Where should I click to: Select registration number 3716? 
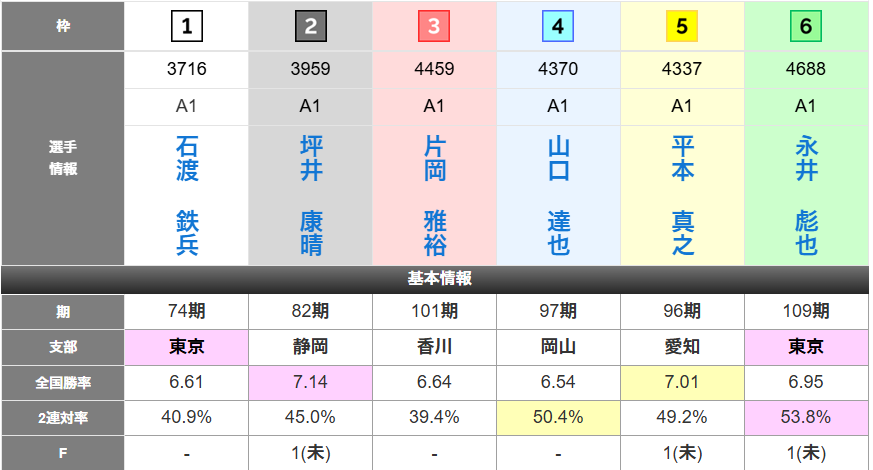(187, 70)
